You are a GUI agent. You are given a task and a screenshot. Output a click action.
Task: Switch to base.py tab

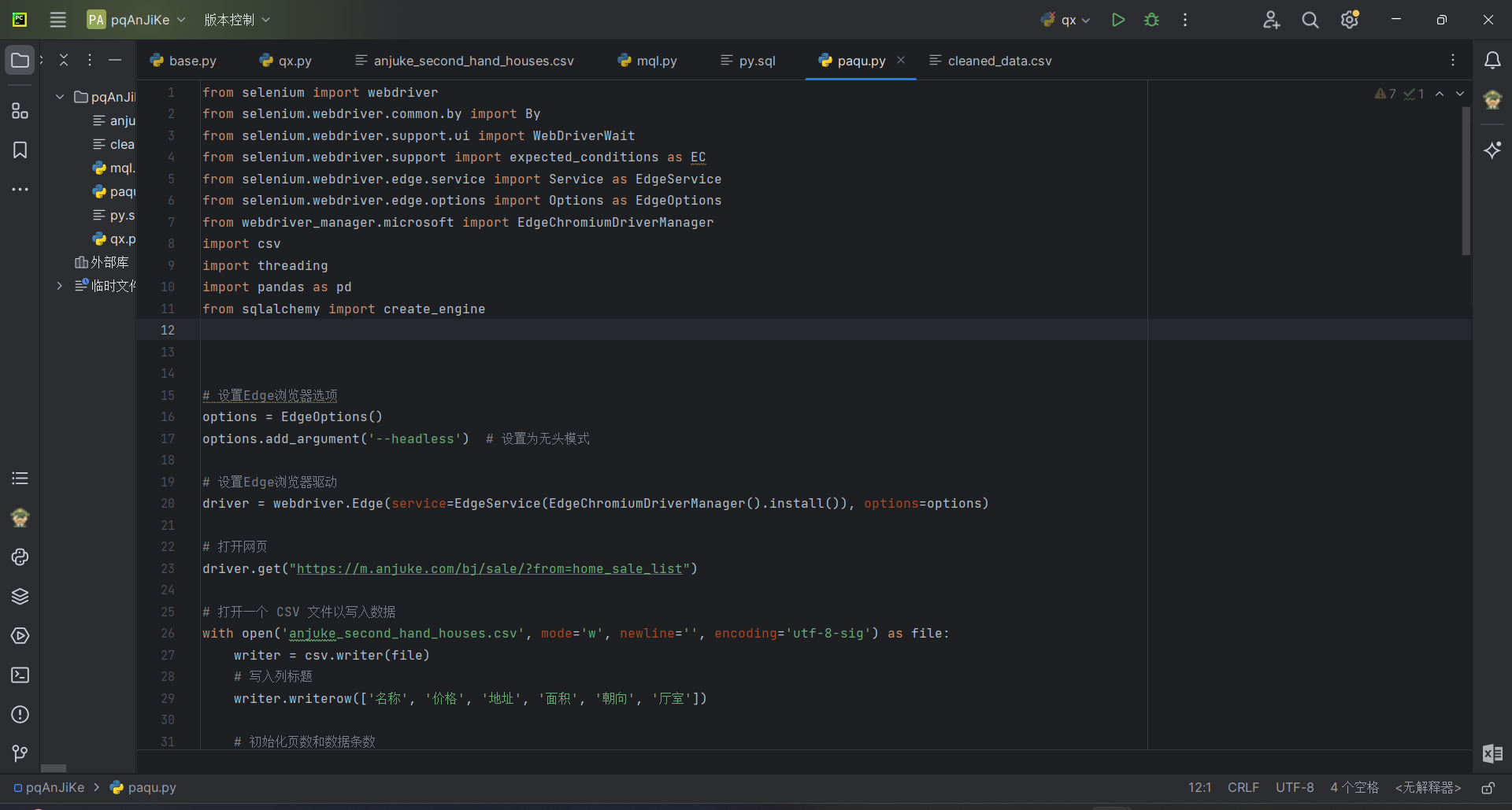coord(183,61)
